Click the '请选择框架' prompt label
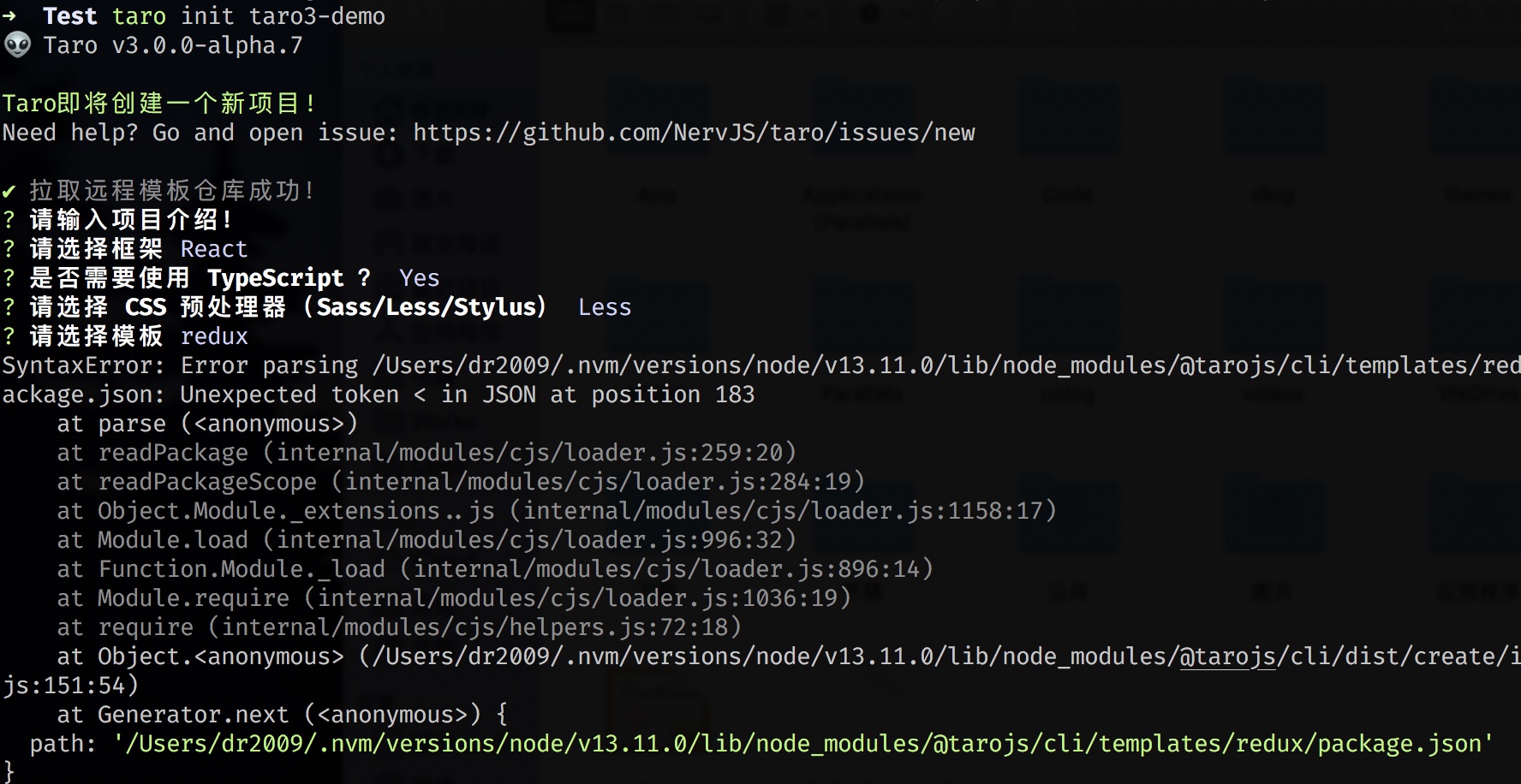Viewport: 1521px width, 784px height. tap(96, 249)
